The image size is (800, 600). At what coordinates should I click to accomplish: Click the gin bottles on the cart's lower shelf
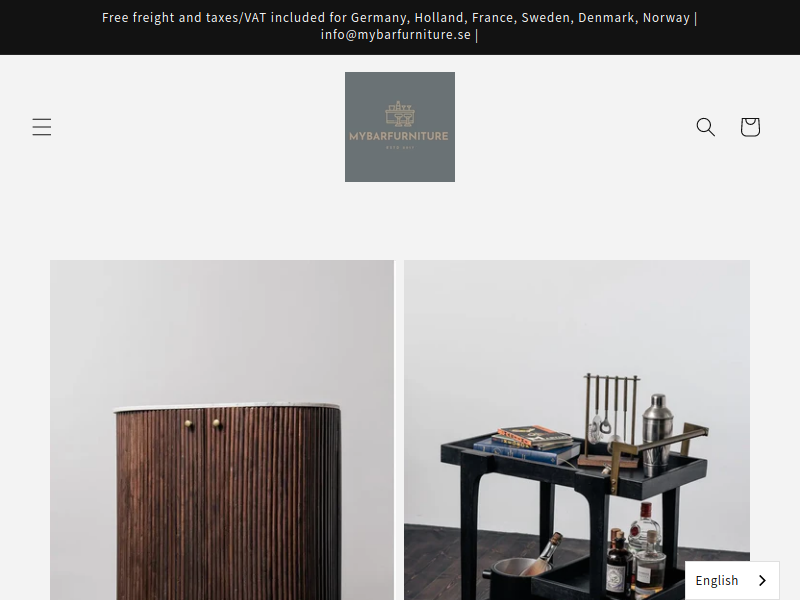pos(635,556)
